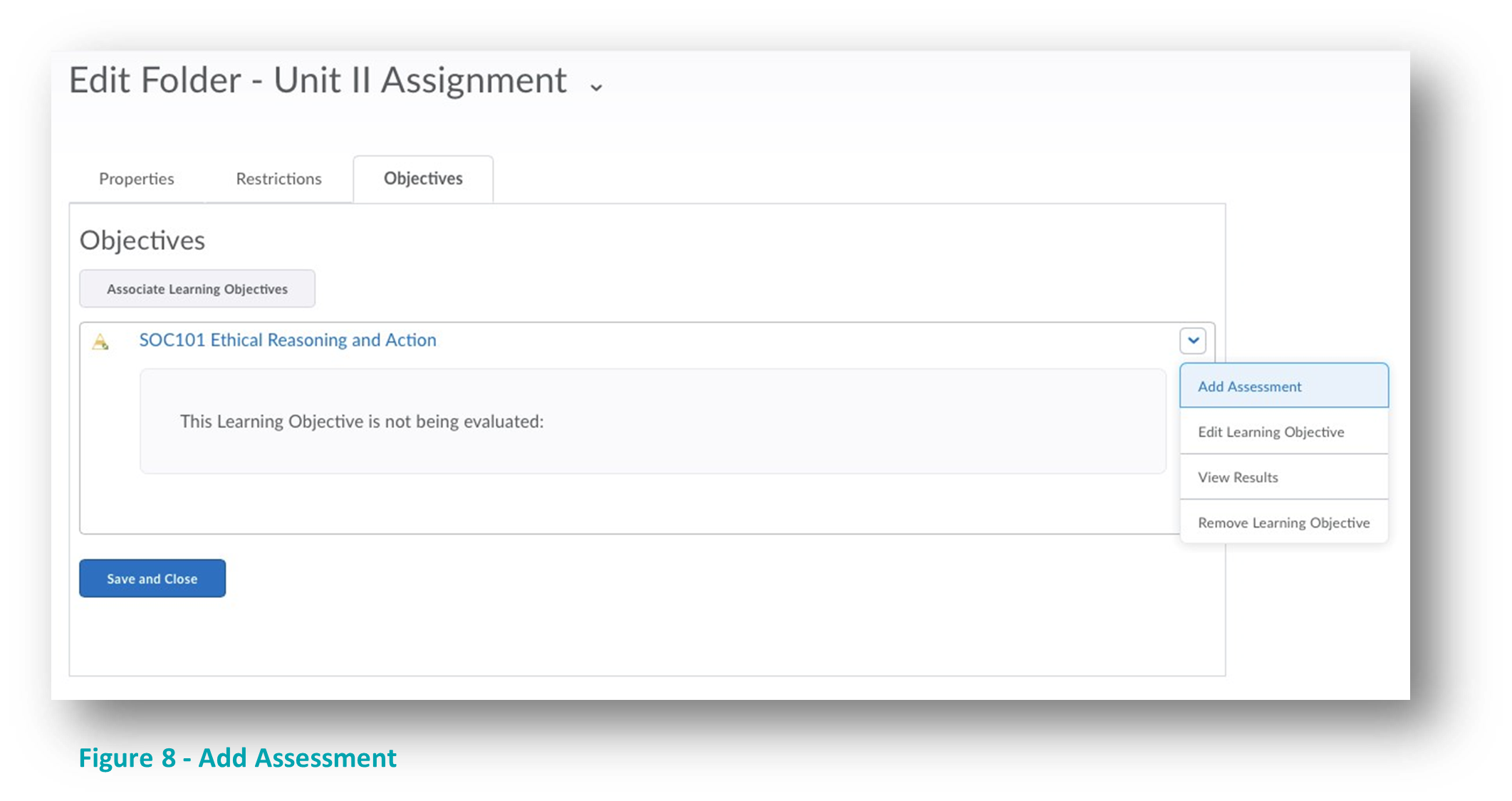This screenshot has height=801, width=1512.
Task: Click the Objectives tab
Action: coord(422,178)
